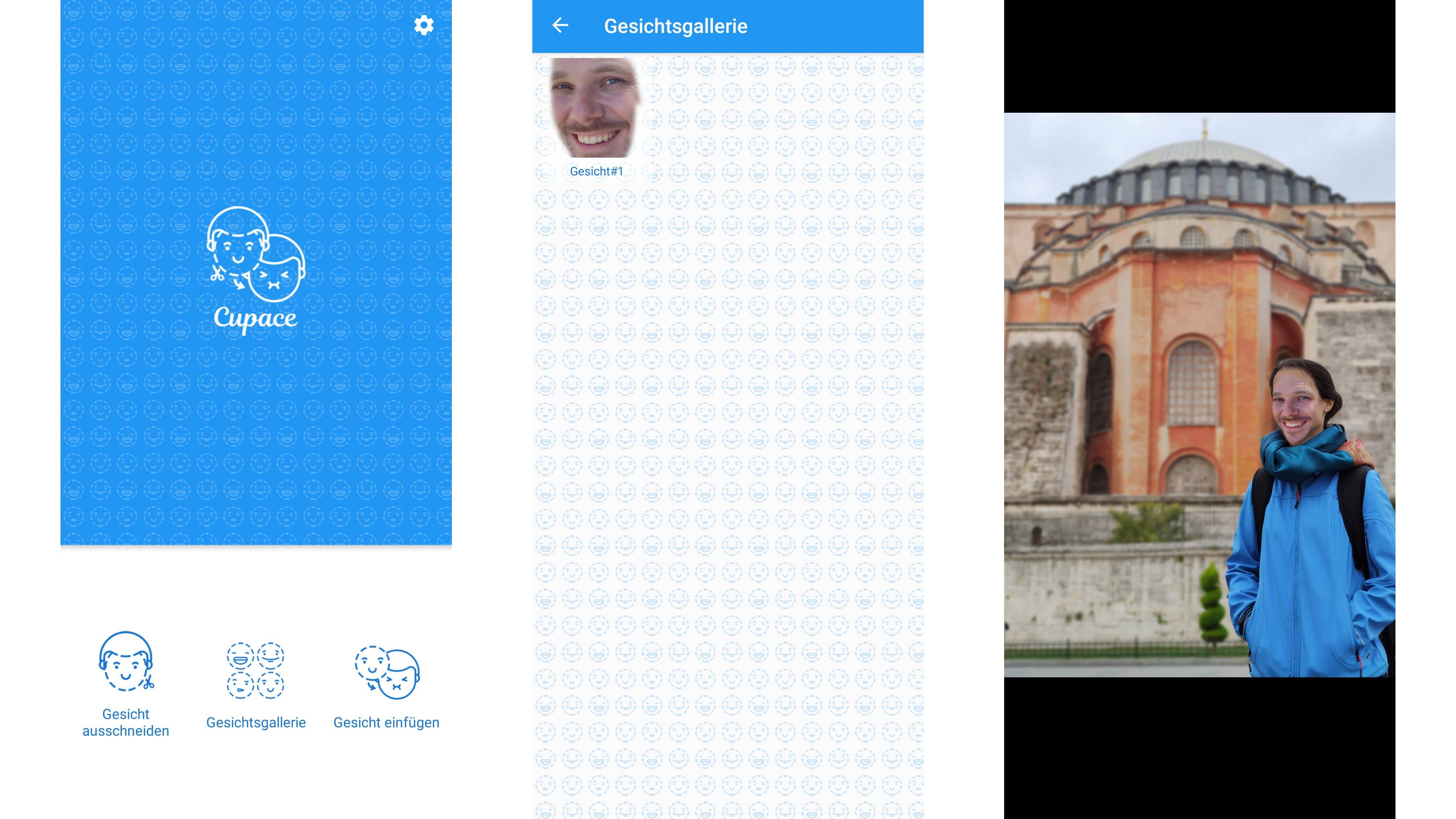Click empty space in the face gallery grid
Viewport: 1456px width, 819px height.
(x=729, y=452)
